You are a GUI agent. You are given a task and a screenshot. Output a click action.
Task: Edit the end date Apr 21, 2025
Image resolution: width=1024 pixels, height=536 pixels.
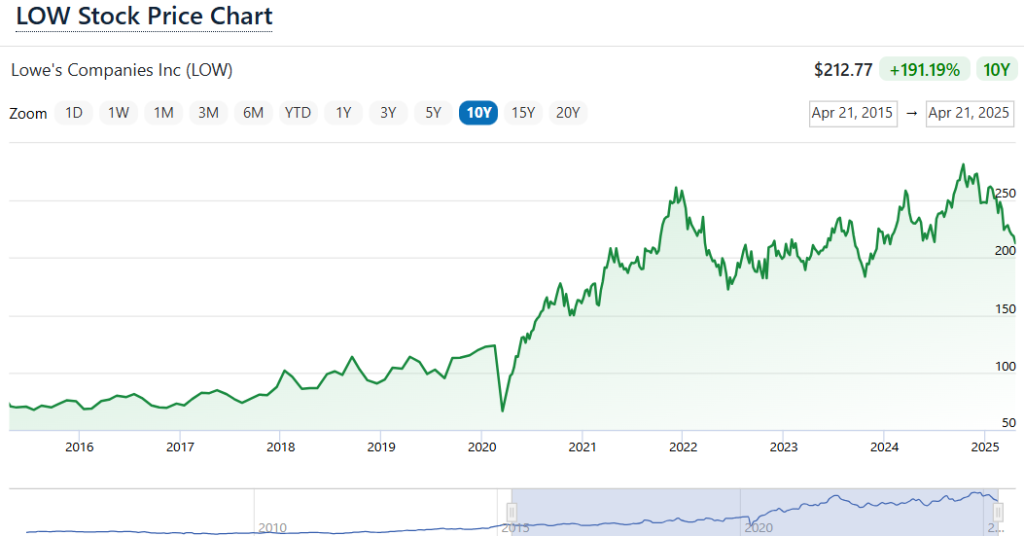[x=970, y=114]
